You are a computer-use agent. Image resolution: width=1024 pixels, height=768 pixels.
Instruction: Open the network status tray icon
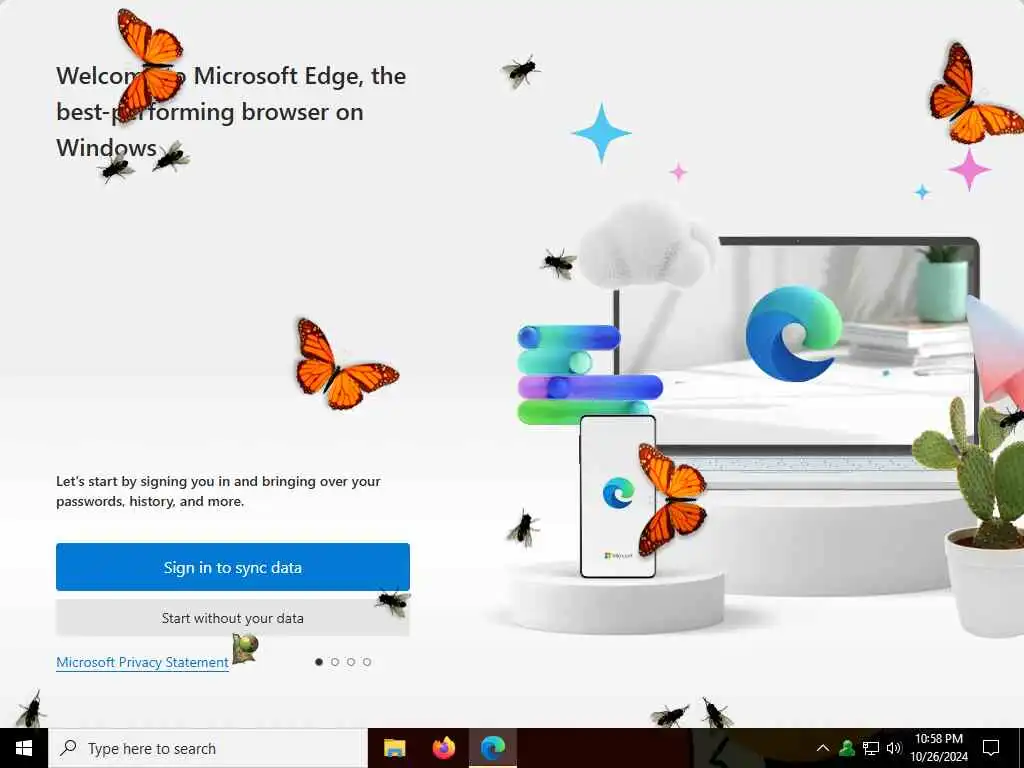click(x=871, y=748)
